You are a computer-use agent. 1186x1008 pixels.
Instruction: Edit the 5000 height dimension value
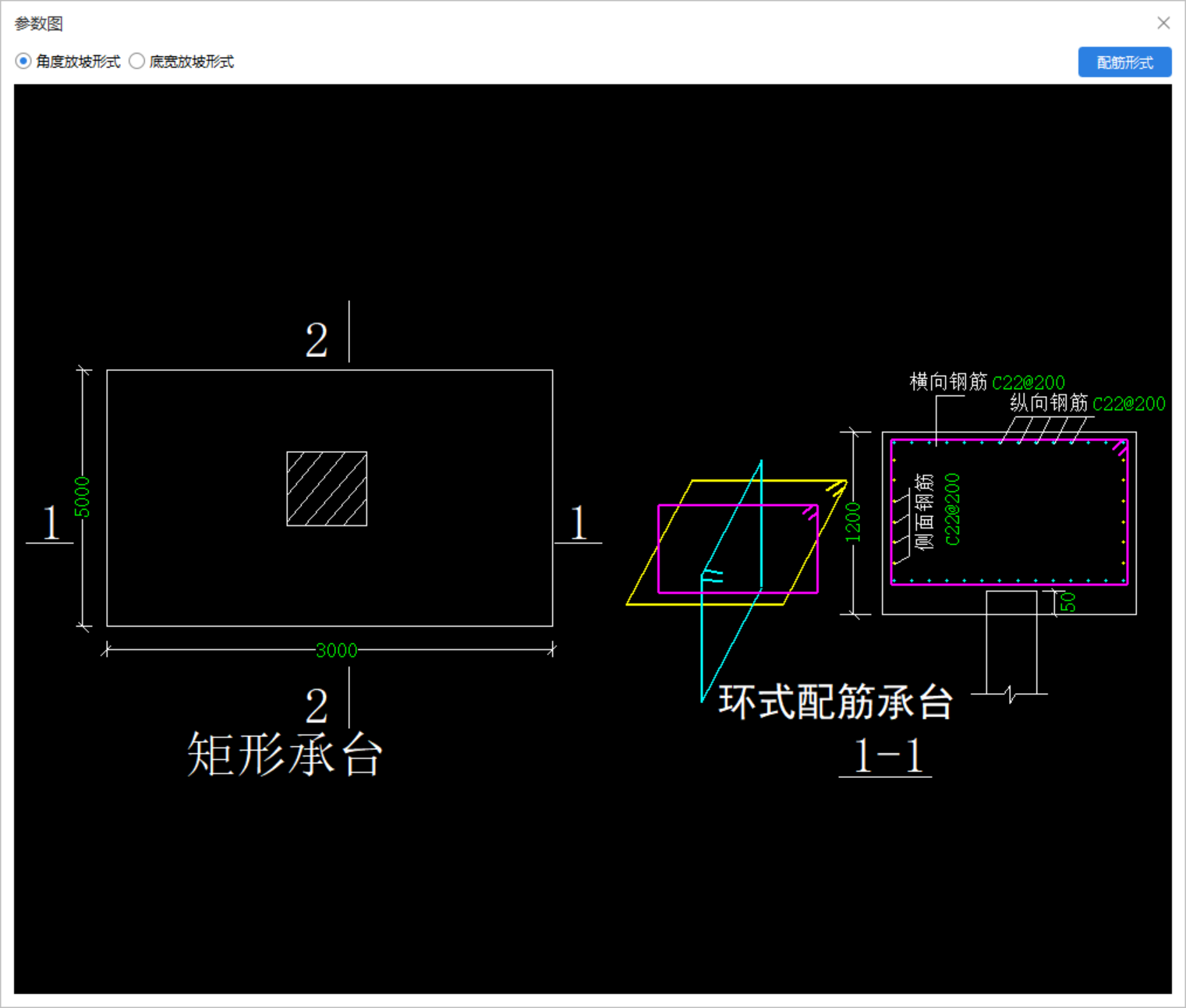click(82, 497)
